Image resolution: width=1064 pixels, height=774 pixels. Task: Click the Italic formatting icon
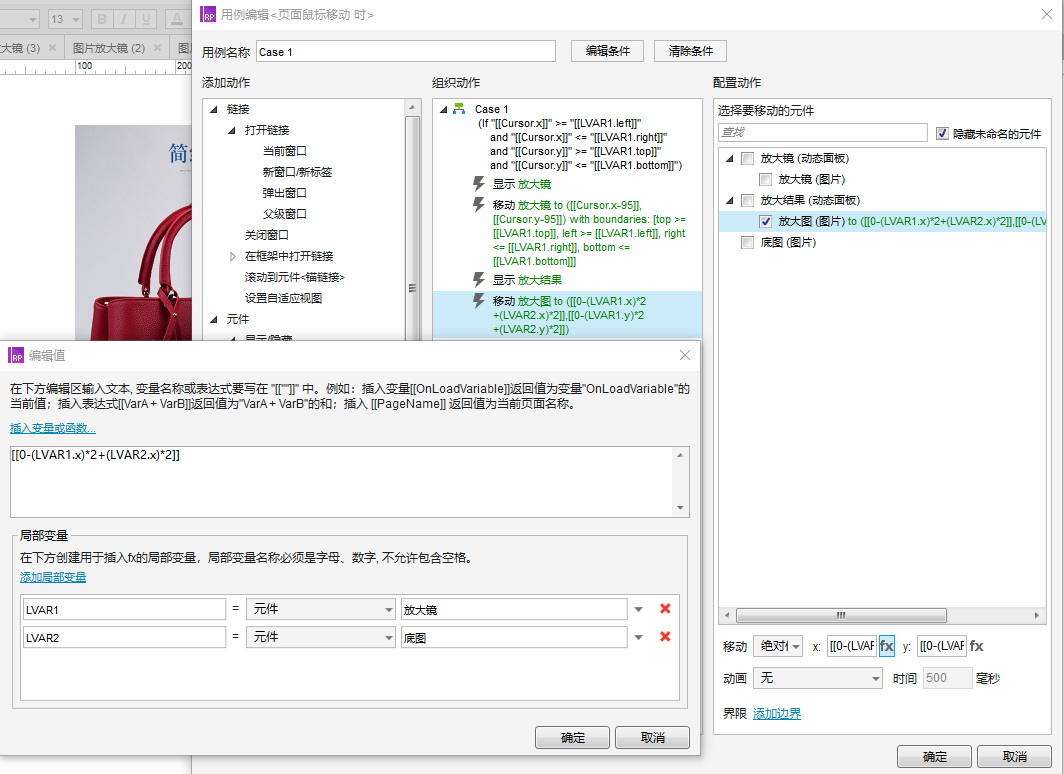124,19
